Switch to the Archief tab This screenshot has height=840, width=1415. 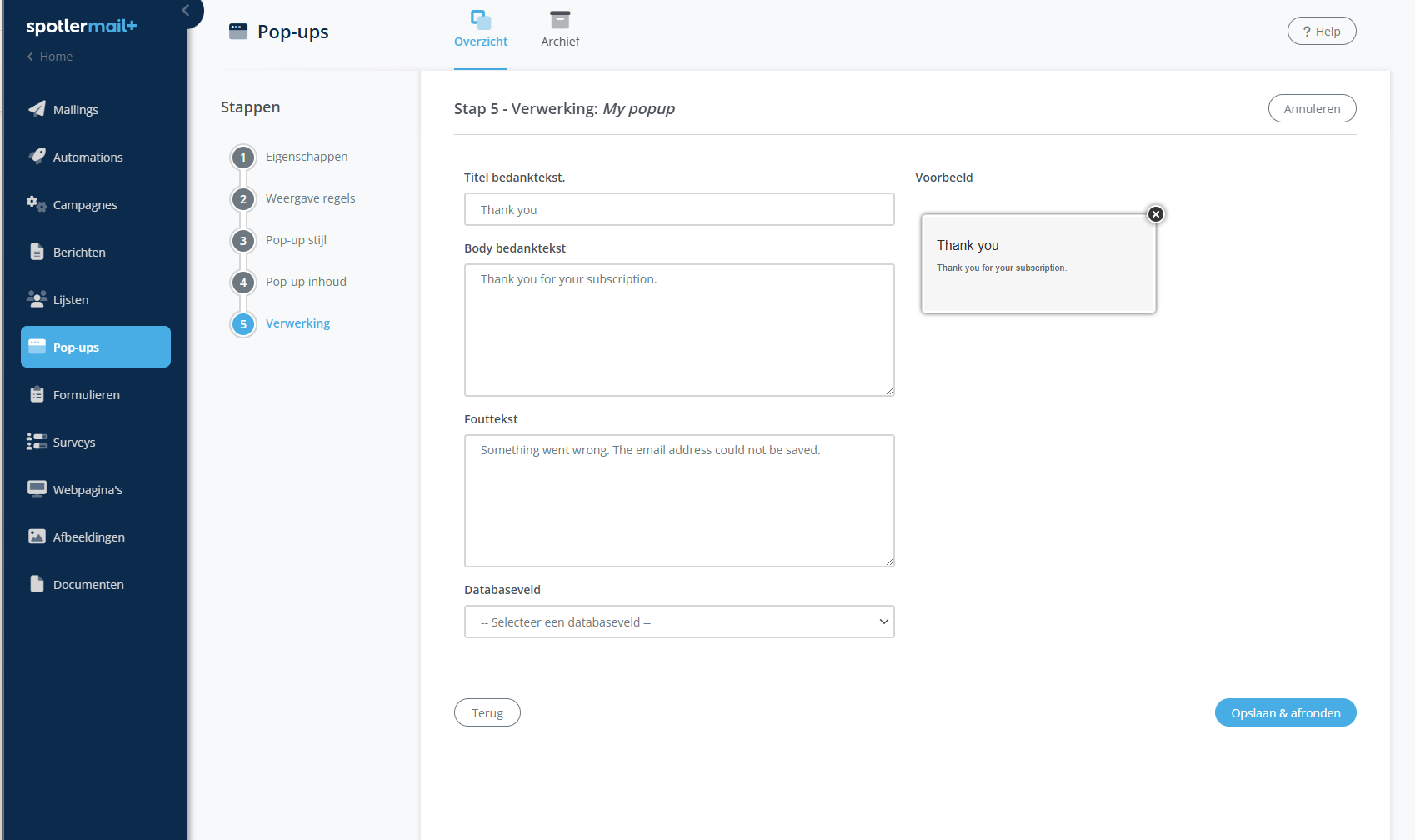[560, 30]
